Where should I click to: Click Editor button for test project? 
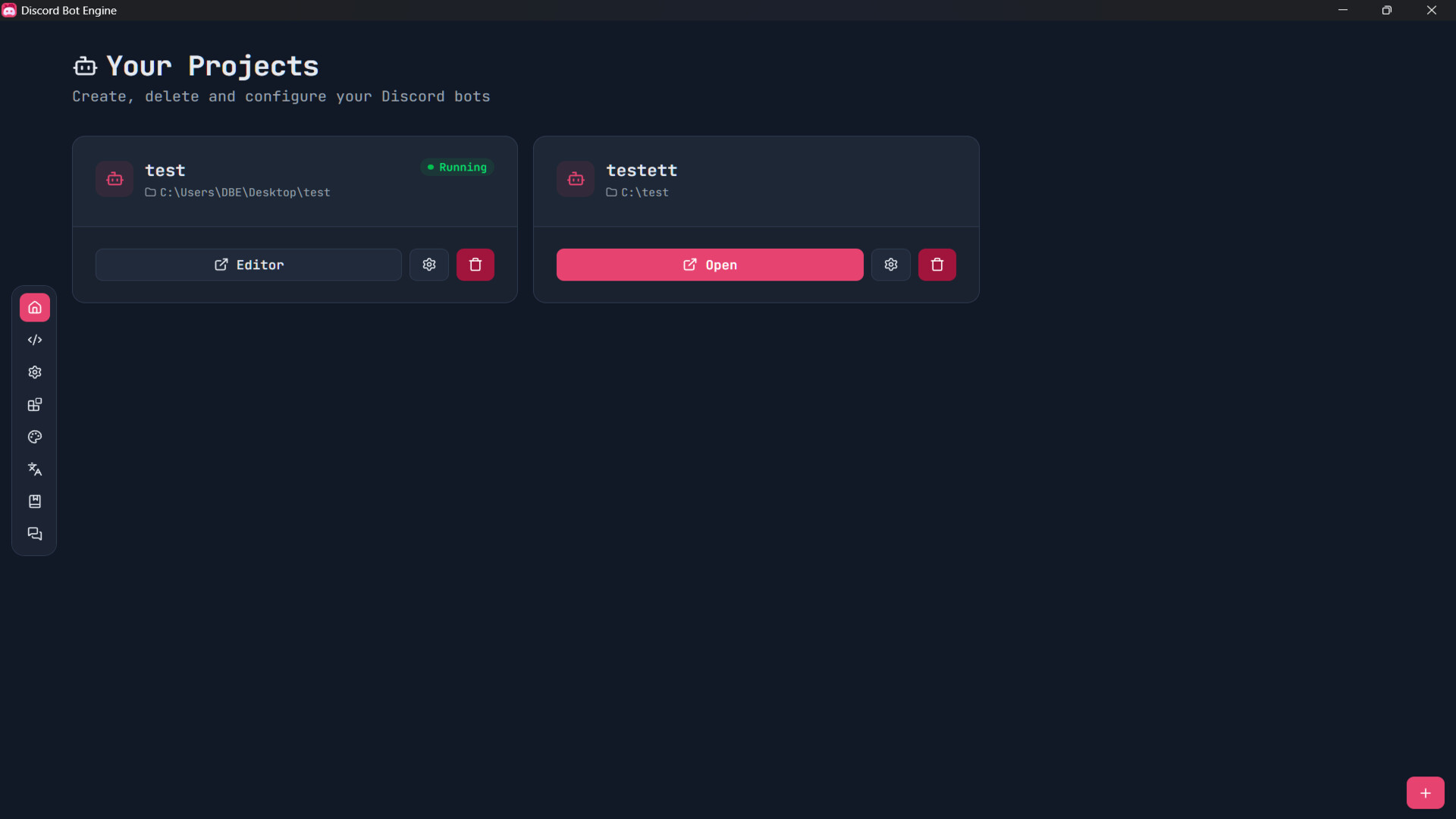click(x=249, y=265)
